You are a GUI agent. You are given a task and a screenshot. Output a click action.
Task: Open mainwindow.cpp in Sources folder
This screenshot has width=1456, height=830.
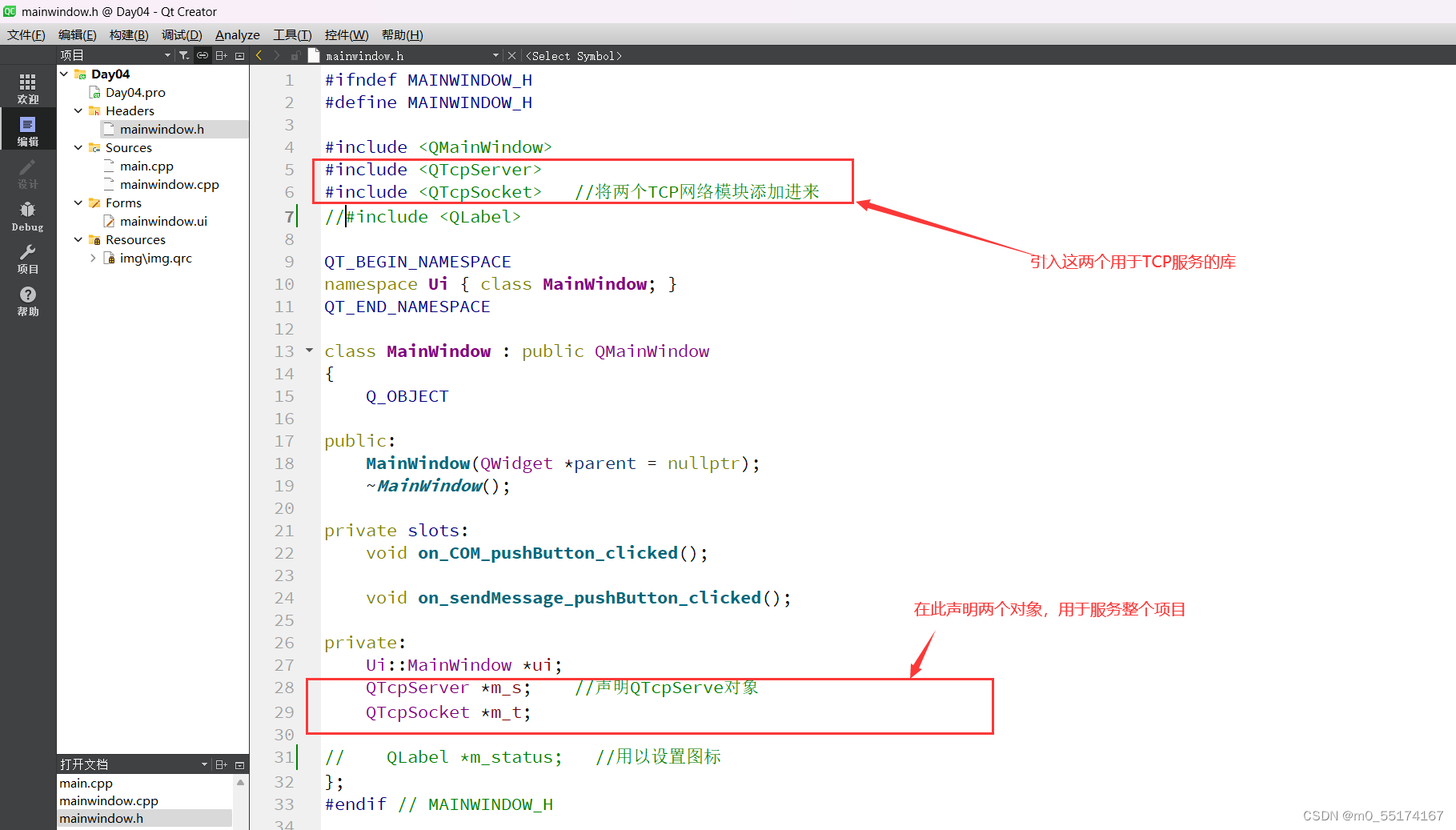coord(169,184)
